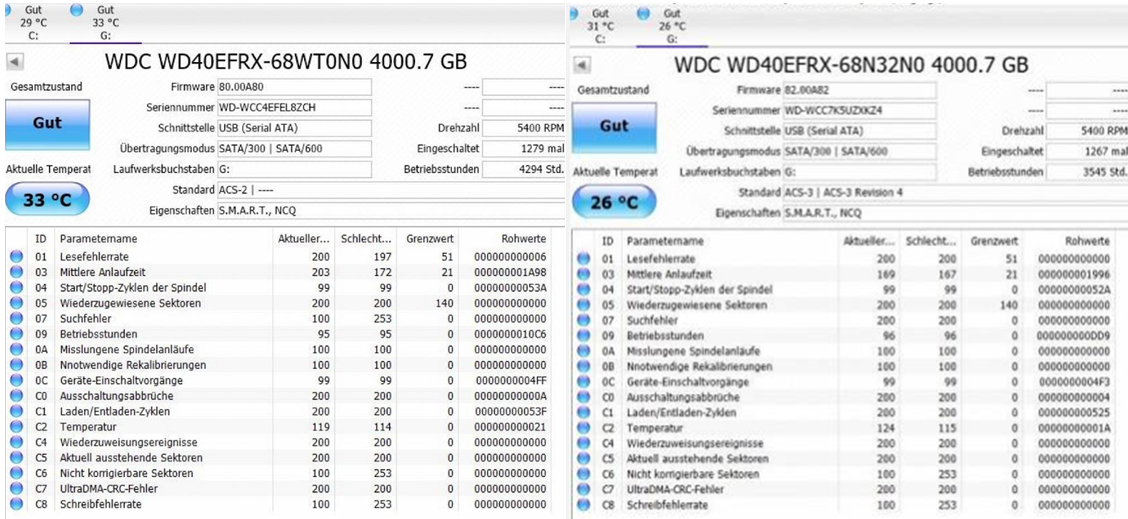Click serial number field WD-WCC4EFEL8ZCH
Screen dimensions: 1128x519
[x=294, y=108]
